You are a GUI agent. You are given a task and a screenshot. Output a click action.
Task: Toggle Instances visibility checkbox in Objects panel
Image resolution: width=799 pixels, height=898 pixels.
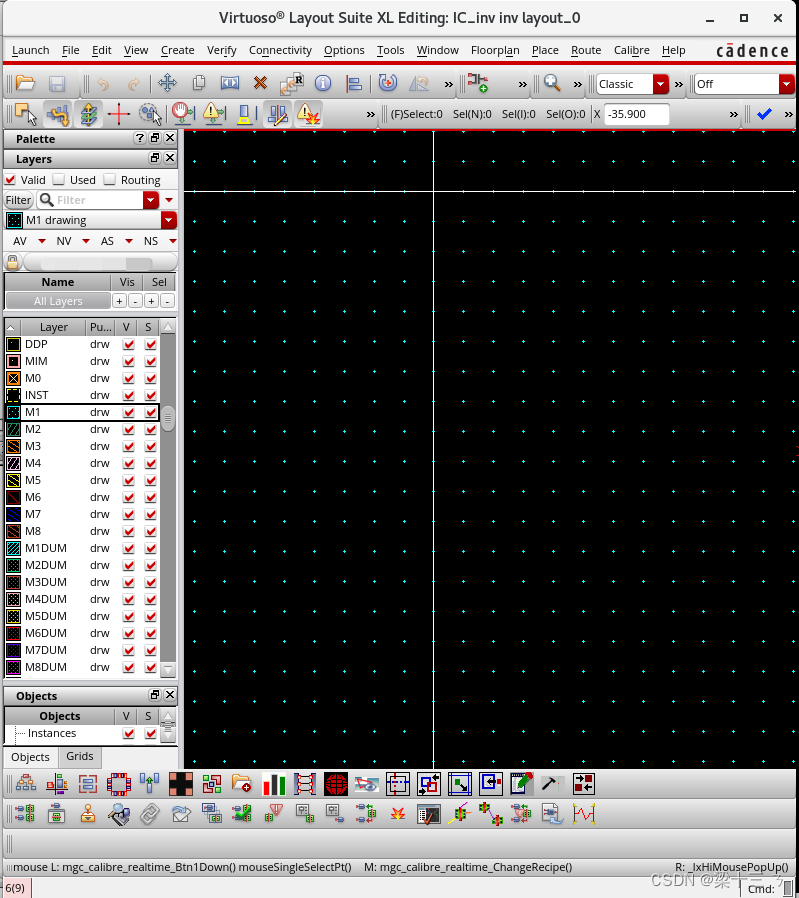point(128,734)
